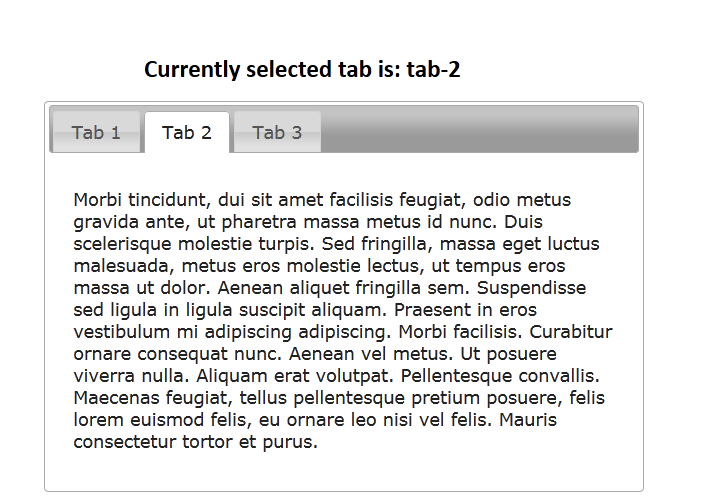
Task: Click the "Currently selected tab is: tab-2" heading
Action: pos(302,70)
